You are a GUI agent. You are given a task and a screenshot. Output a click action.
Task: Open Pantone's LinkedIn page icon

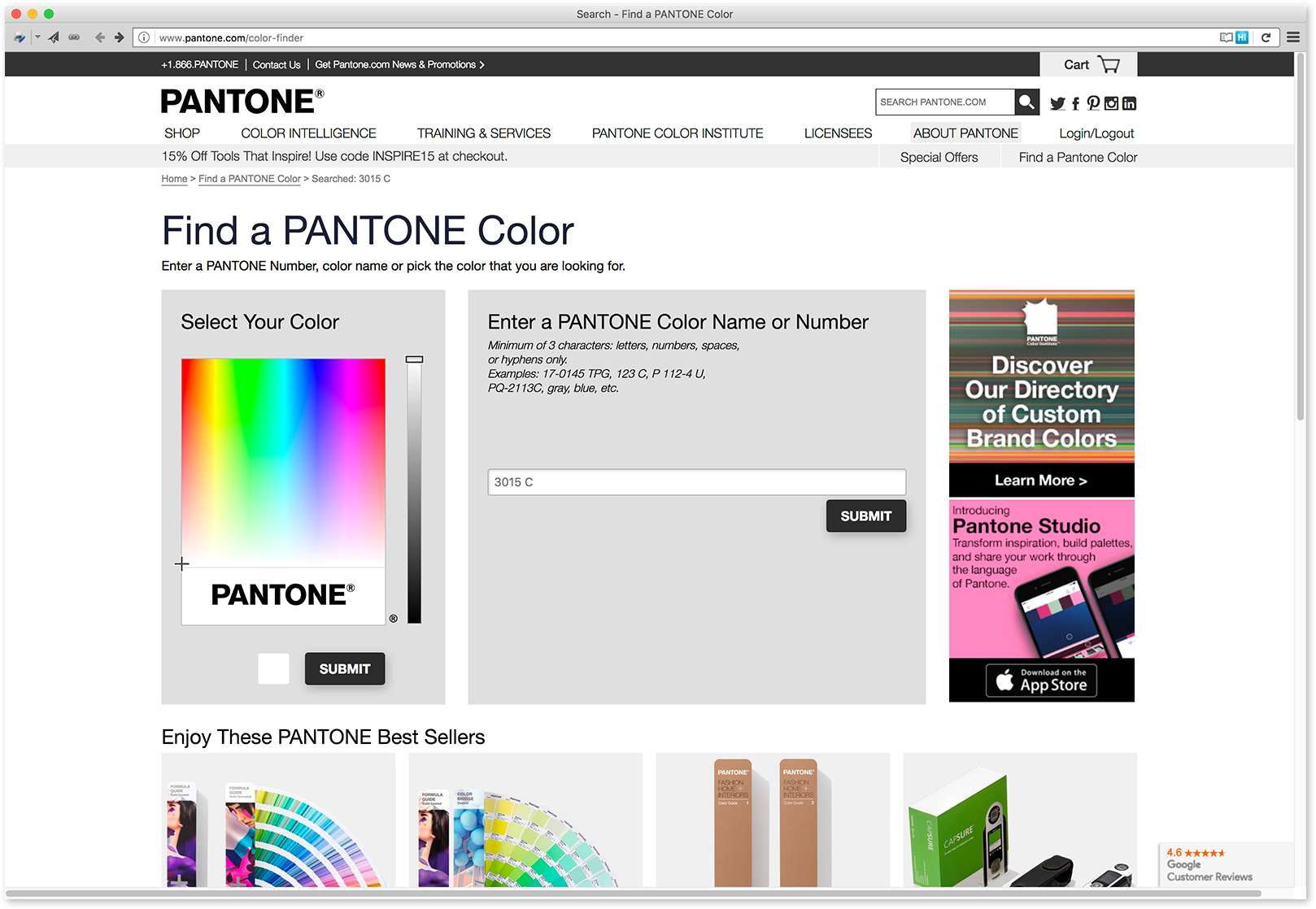pyautogui.click(x=1129, y=103)
